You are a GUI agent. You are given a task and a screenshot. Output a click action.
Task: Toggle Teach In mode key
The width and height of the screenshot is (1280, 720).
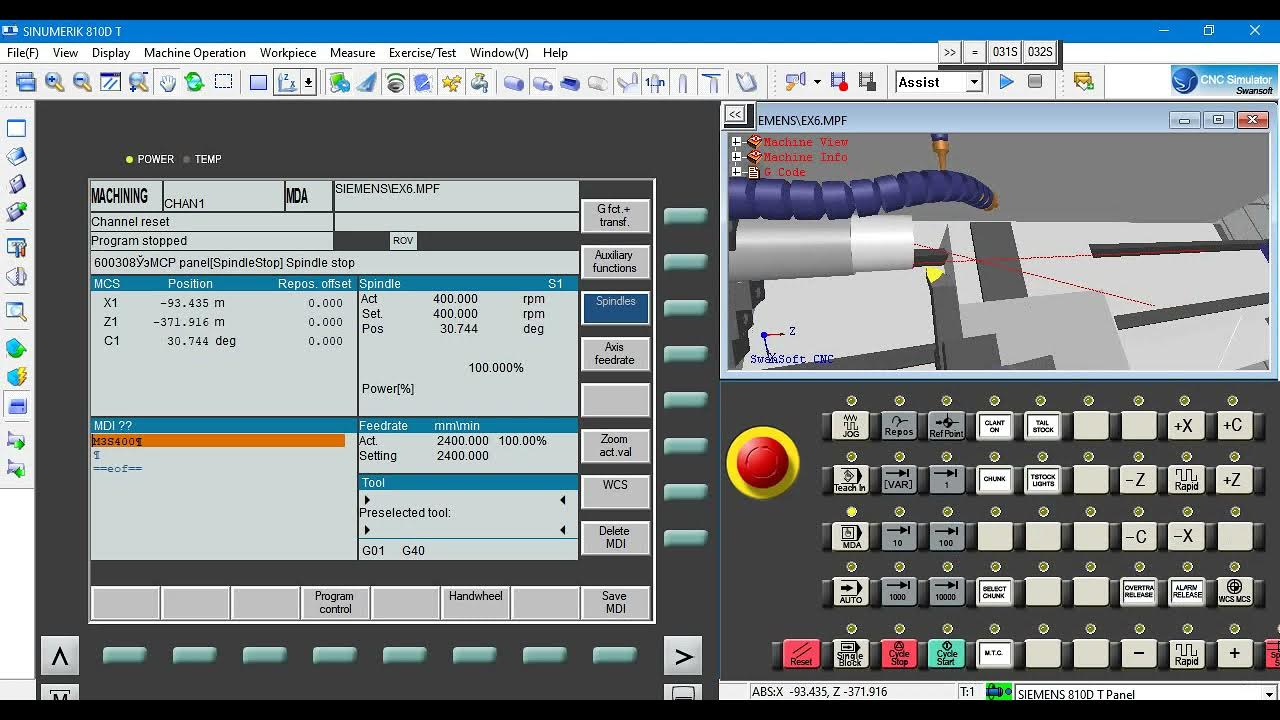[x=850, y=480]
